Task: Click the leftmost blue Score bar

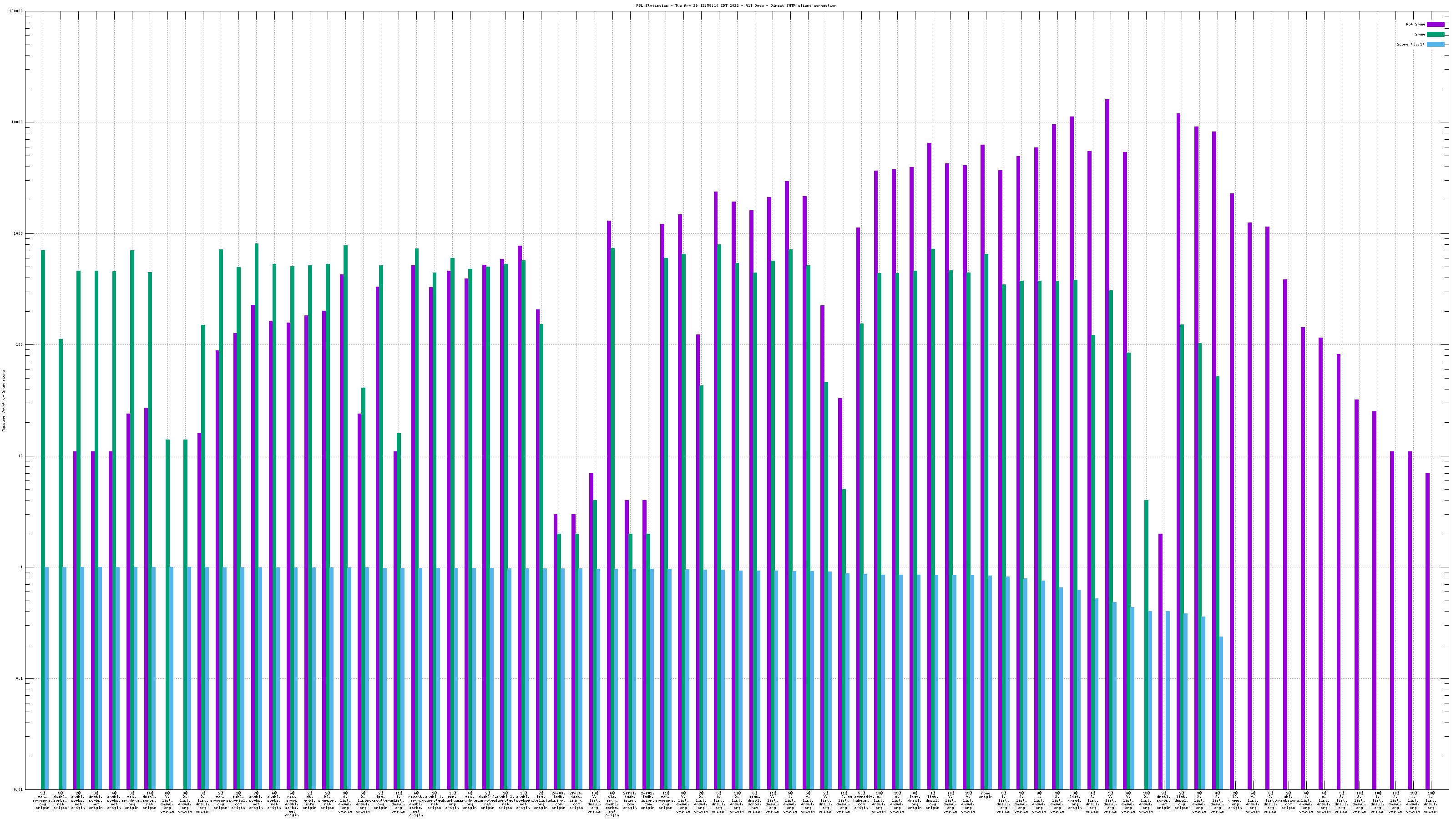Action: (x=47, y=677)
